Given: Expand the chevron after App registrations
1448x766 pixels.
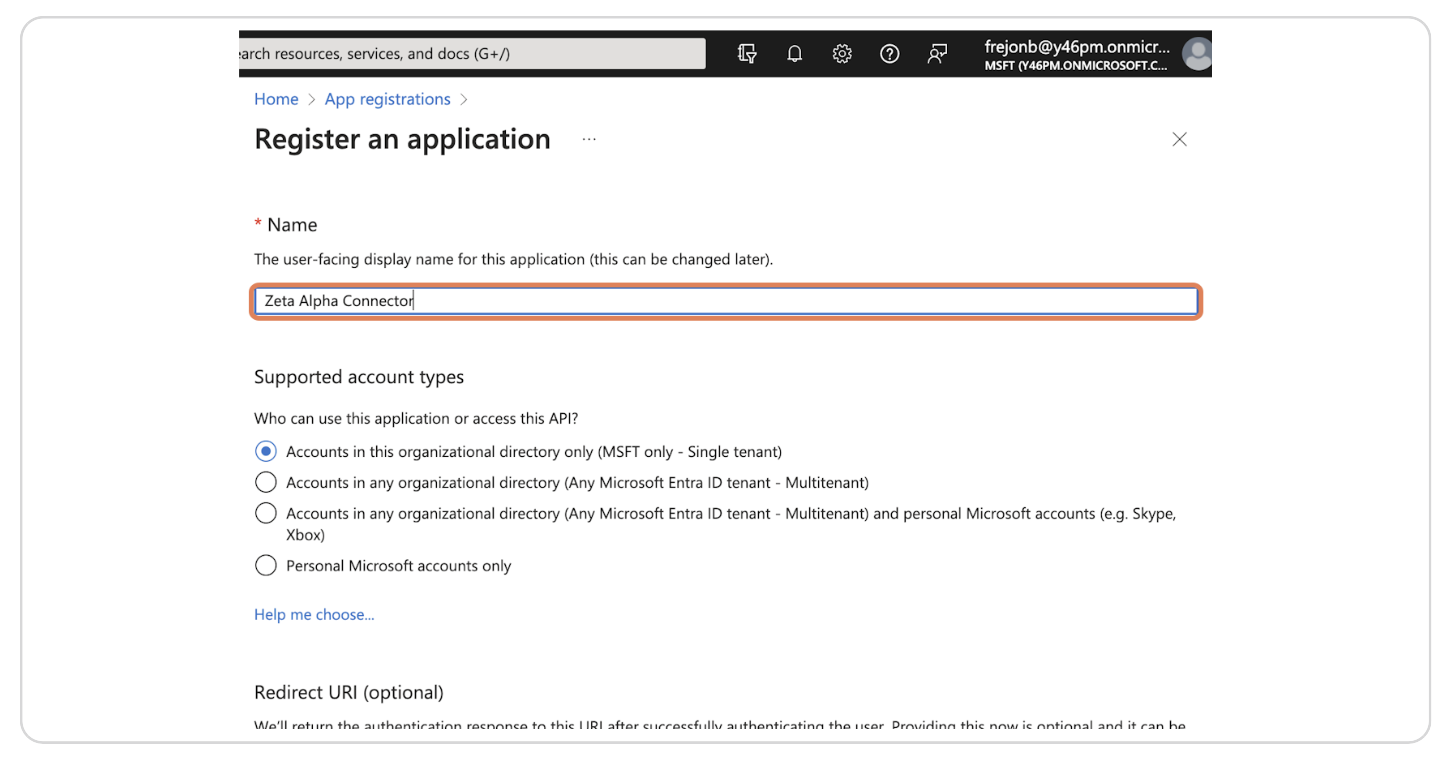Looking at the screenshot, I should pos(463,99).
